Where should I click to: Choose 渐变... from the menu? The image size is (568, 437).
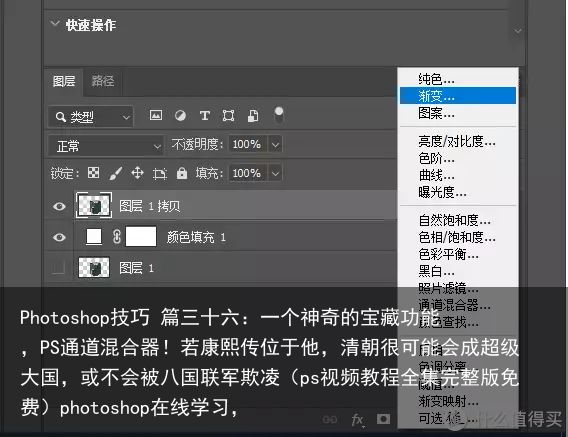458,96
